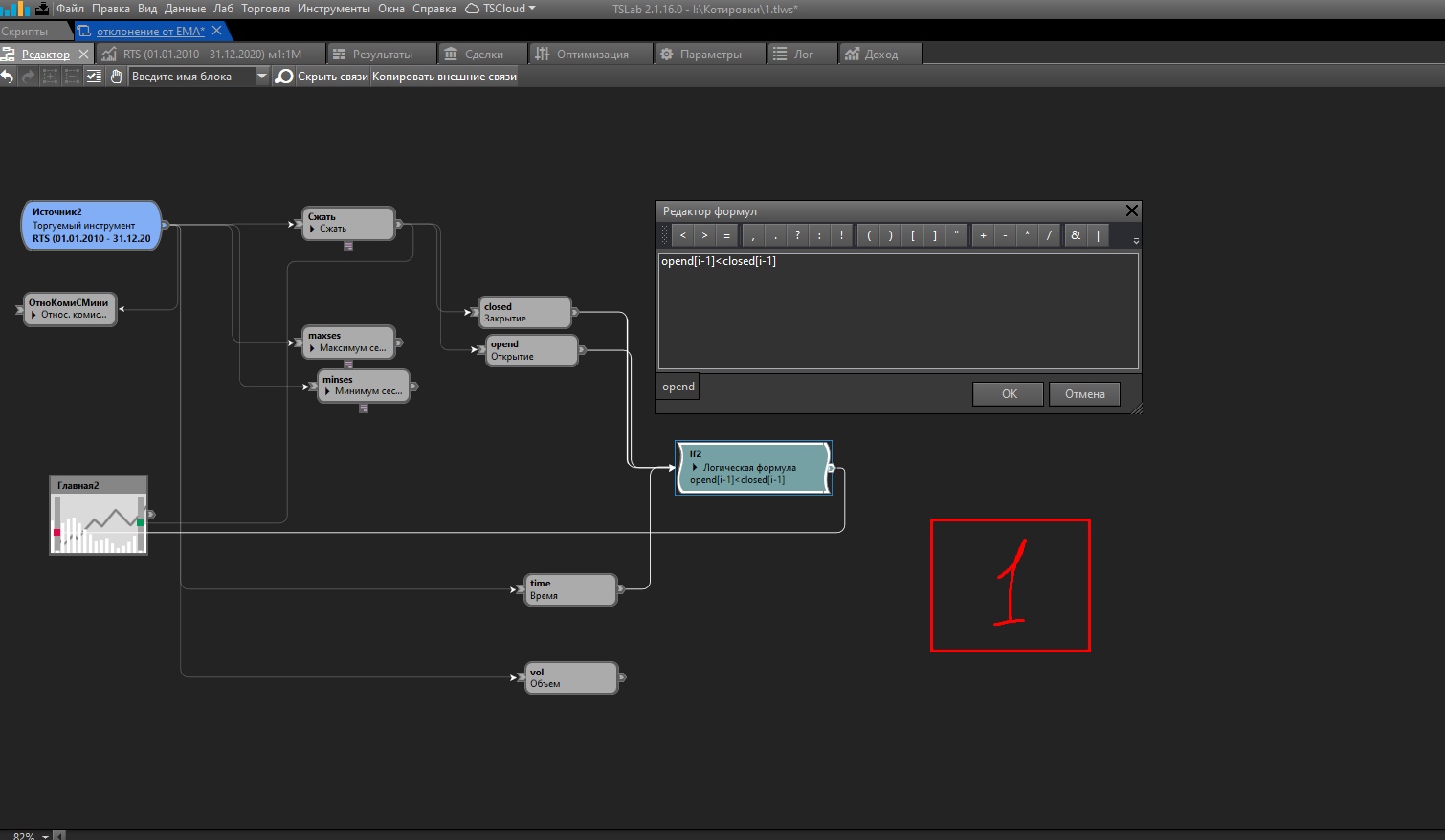Insert an opening square bracket
1445x840 pixels.
[x=912, y=235]
